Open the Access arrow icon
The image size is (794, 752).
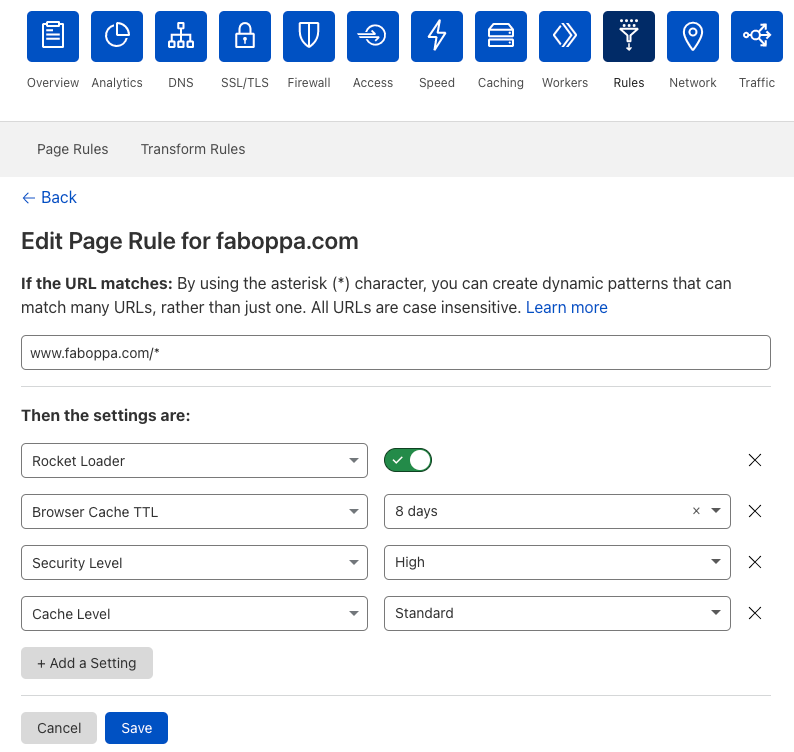pyautogui.click(x=373, y=36)
